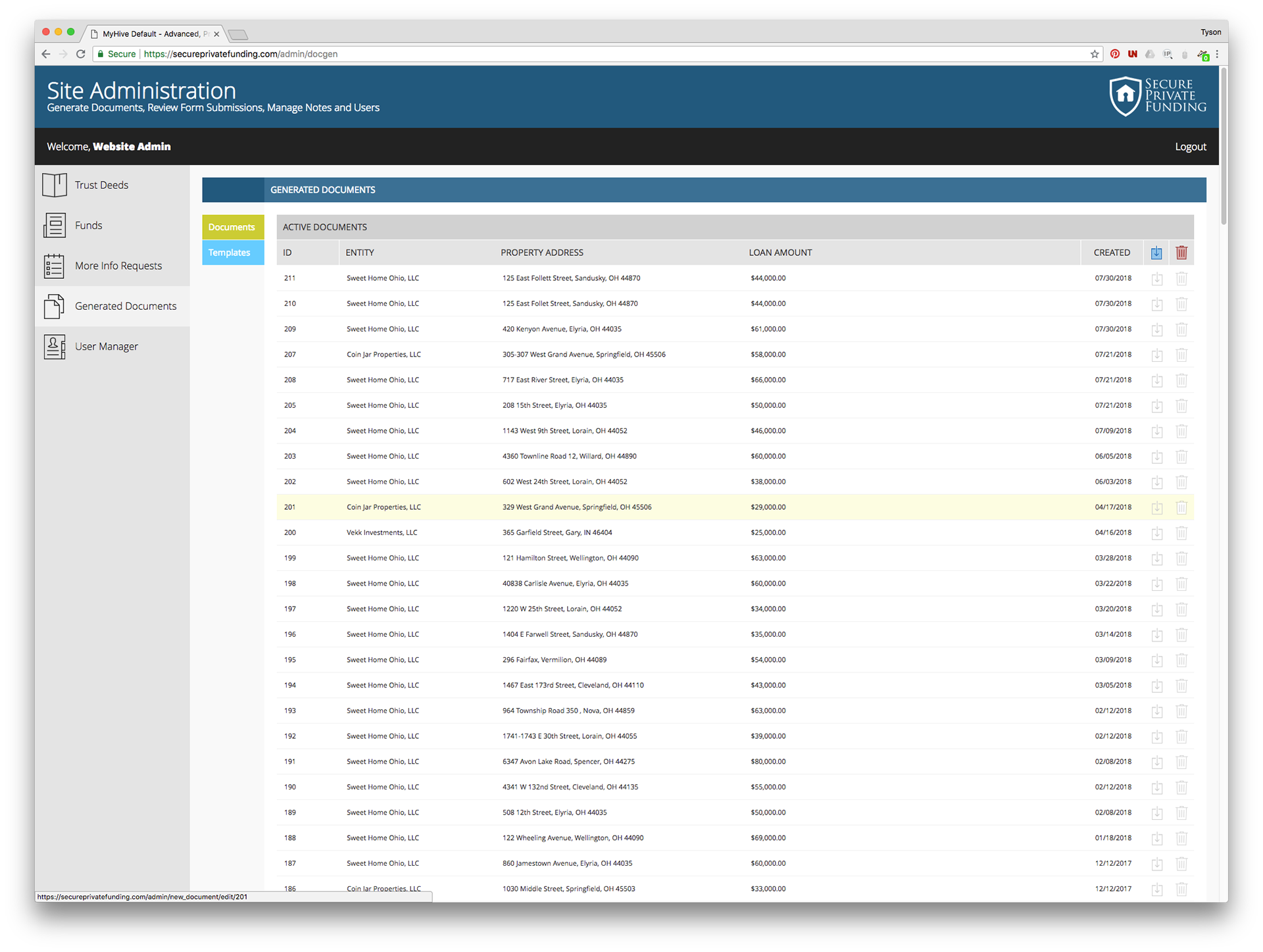Viewport: 1263px width, 952px height.
Task: Select the Documents tab
Action: 232,227
